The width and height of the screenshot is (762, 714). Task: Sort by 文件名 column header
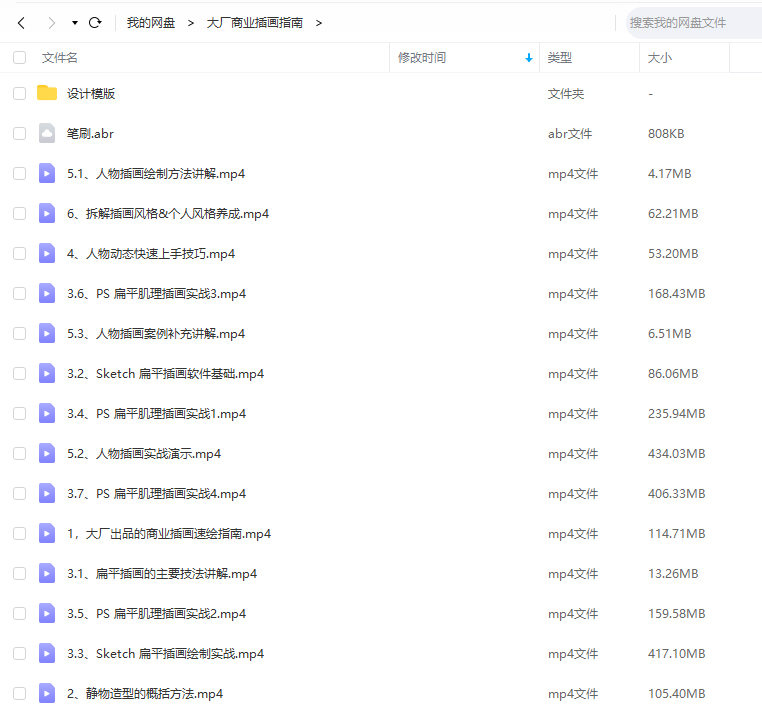coord(60,58)
